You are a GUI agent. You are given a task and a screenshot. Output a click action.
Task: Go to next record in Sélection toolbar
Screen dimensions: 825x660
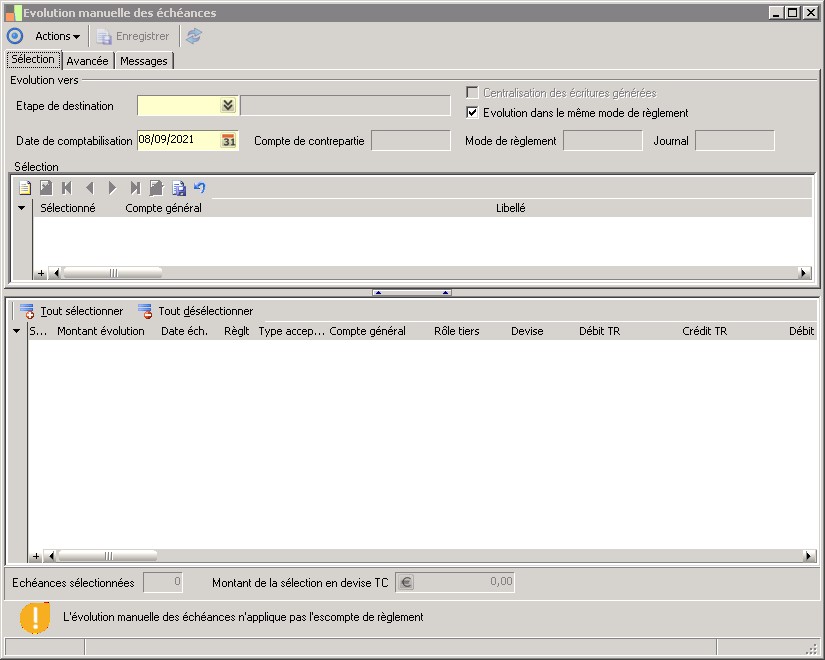(112, 187)
